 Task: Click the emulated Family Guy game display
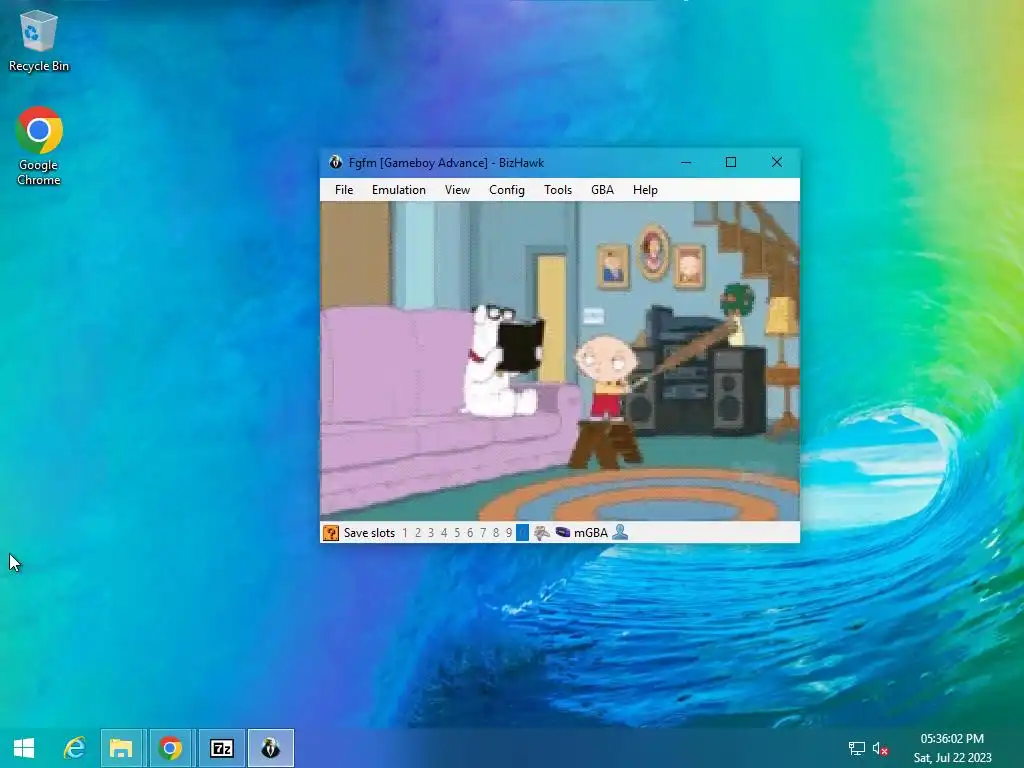coord(560,361)
